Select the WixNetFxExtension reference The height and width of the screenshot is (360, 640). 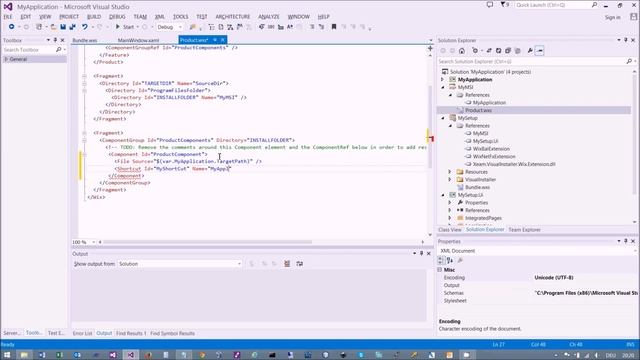(x=494, y=157)
